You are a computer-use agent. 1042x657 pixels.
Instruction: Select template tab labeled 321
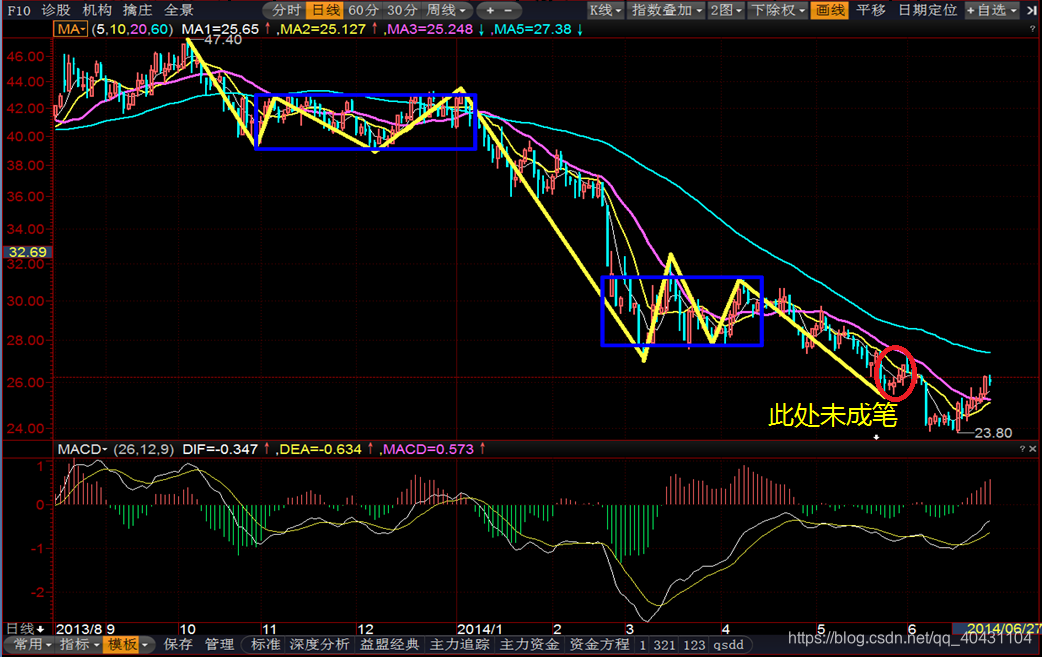pos(664,645)
